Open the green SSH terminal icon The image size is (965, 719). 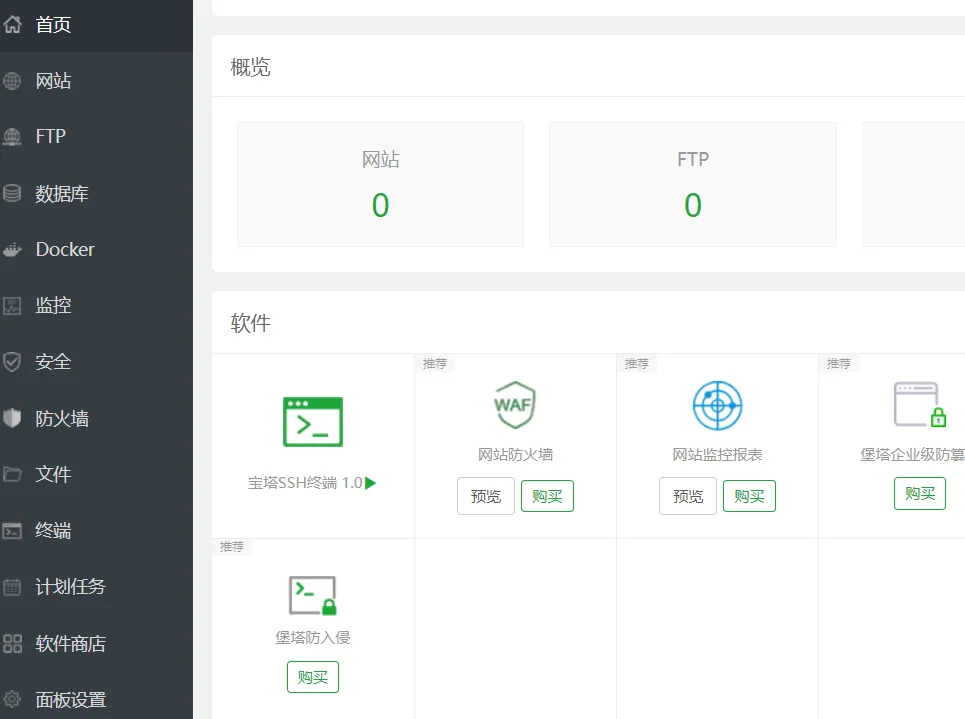tap(313, 422)
